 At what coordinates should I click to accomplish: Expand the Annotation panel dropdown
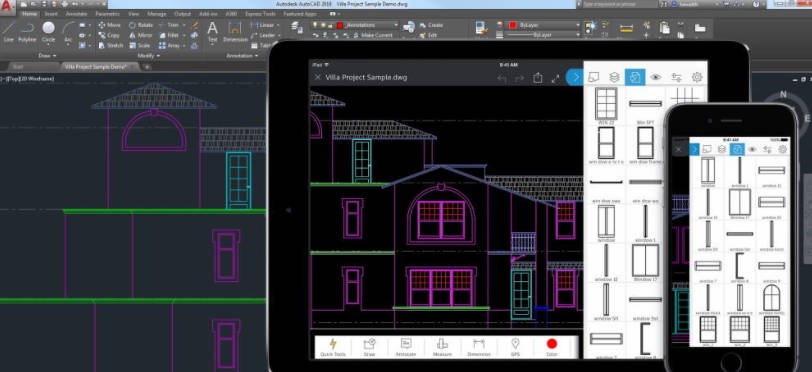pyautogui.click(x=242, y=55)
